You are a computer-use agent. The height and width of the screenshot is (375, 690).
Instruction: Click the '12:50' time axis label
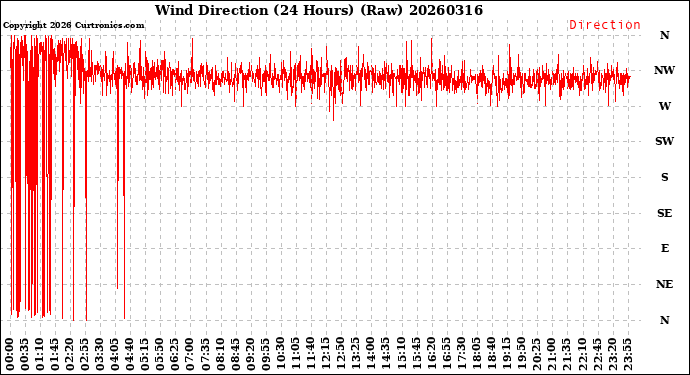341,354
